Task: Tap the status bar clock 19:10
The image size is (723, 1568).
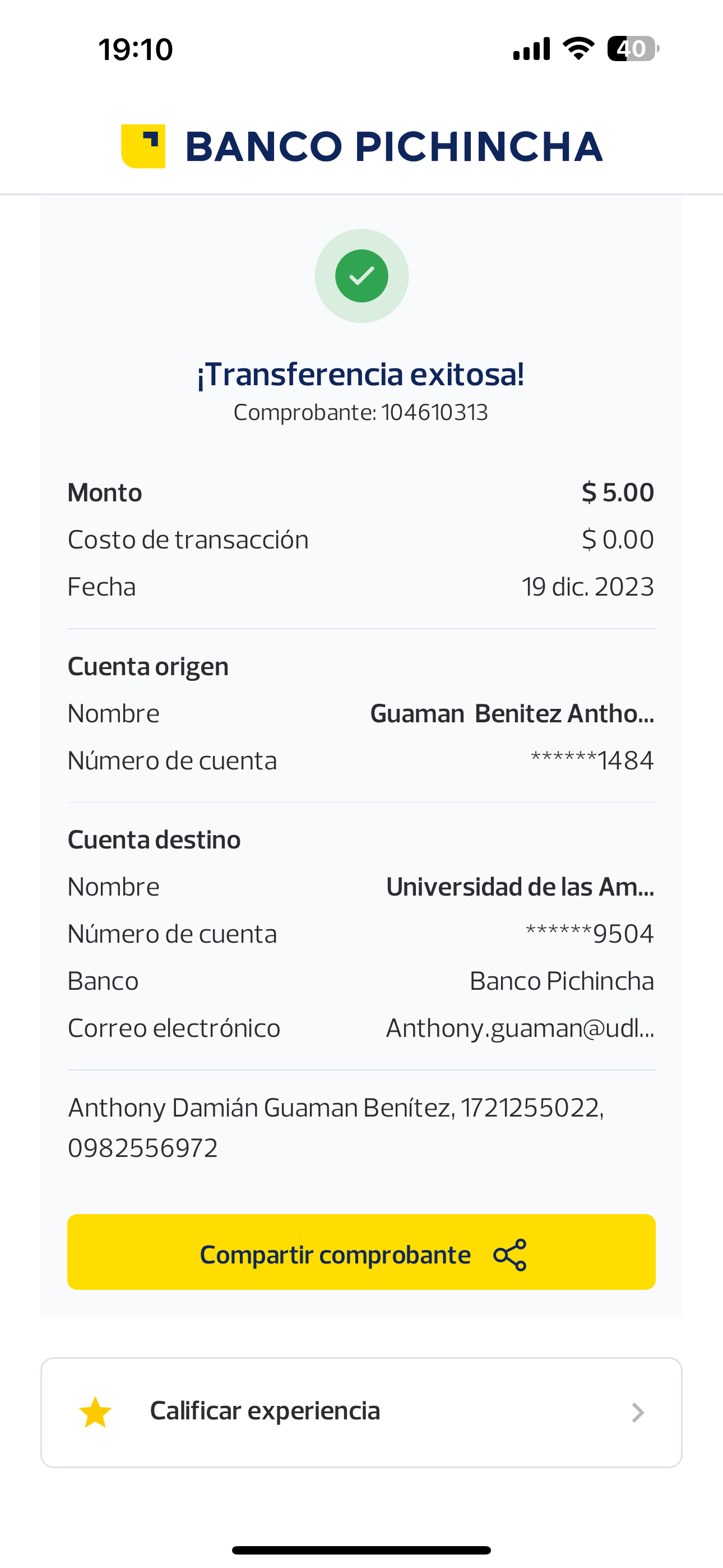Action: pyautogui.click(x=136, y=49)
